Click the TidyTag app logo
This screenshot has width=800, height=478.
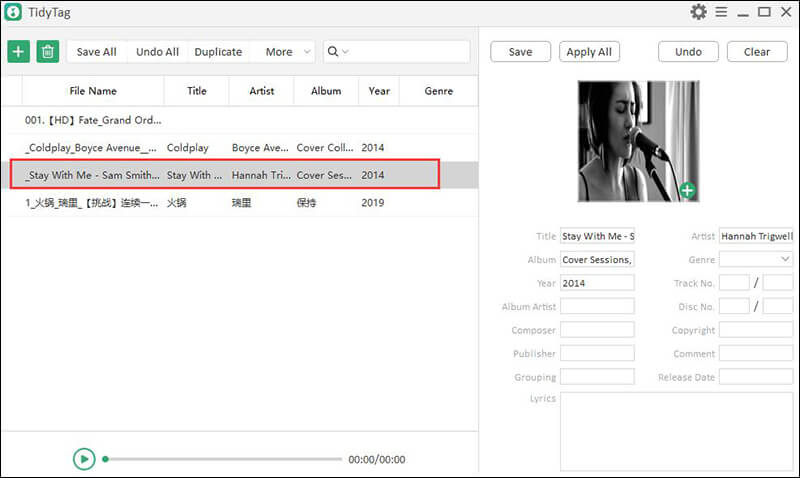13,12
